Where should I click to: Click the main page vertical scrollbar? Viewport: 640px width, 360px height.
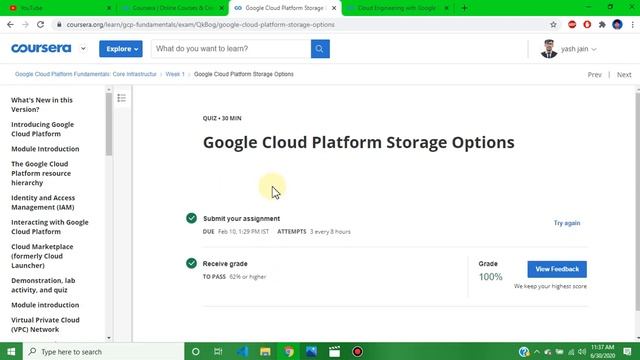coord(637,202)
